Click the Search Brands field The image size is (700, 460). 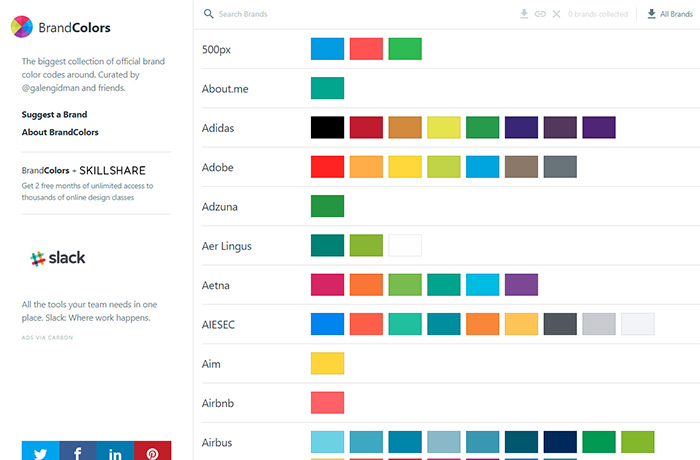click(x=243, y=14)
